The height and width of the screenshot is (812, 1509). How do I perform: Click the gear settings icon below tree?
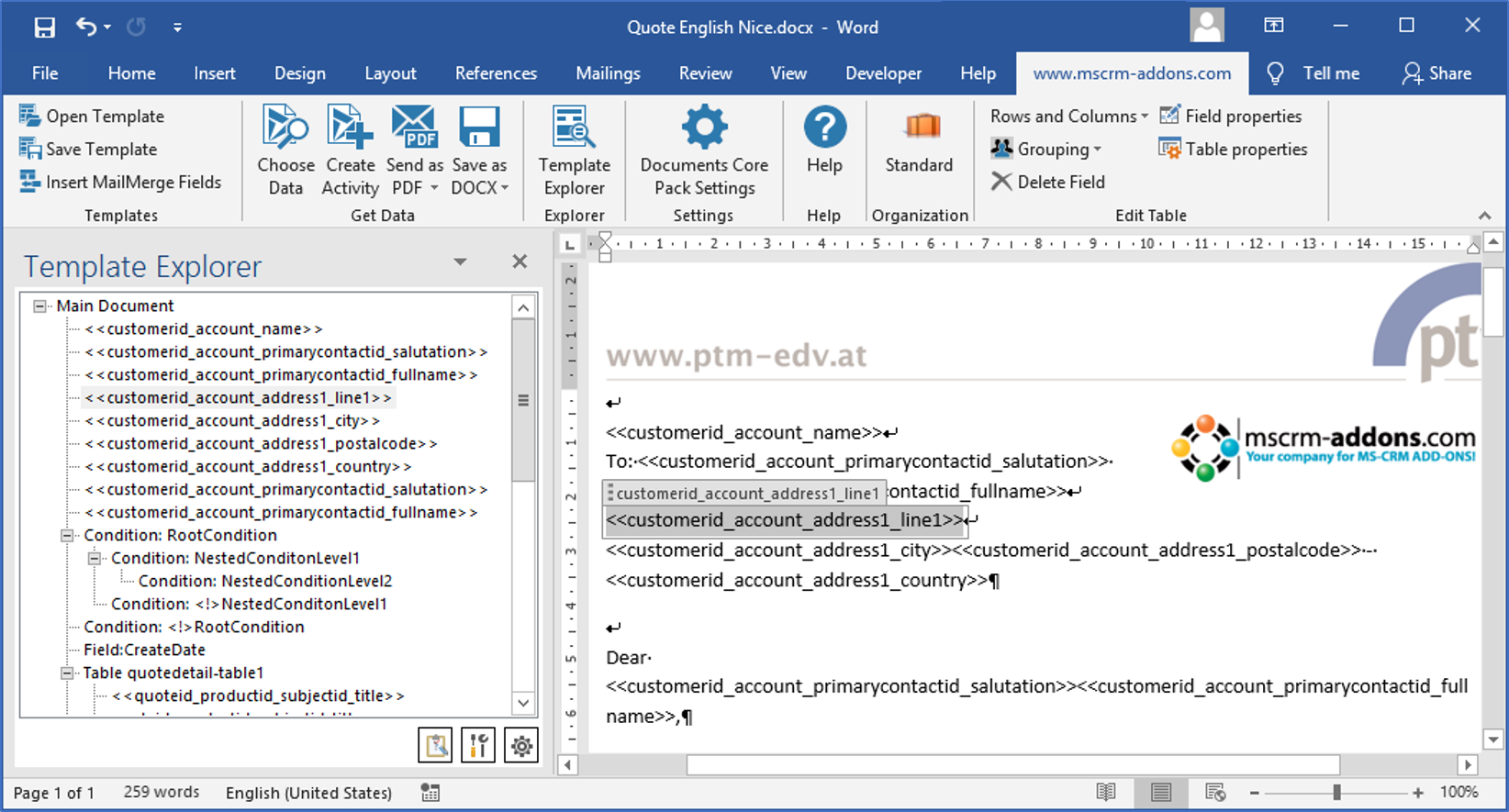[x=521, y=746]
